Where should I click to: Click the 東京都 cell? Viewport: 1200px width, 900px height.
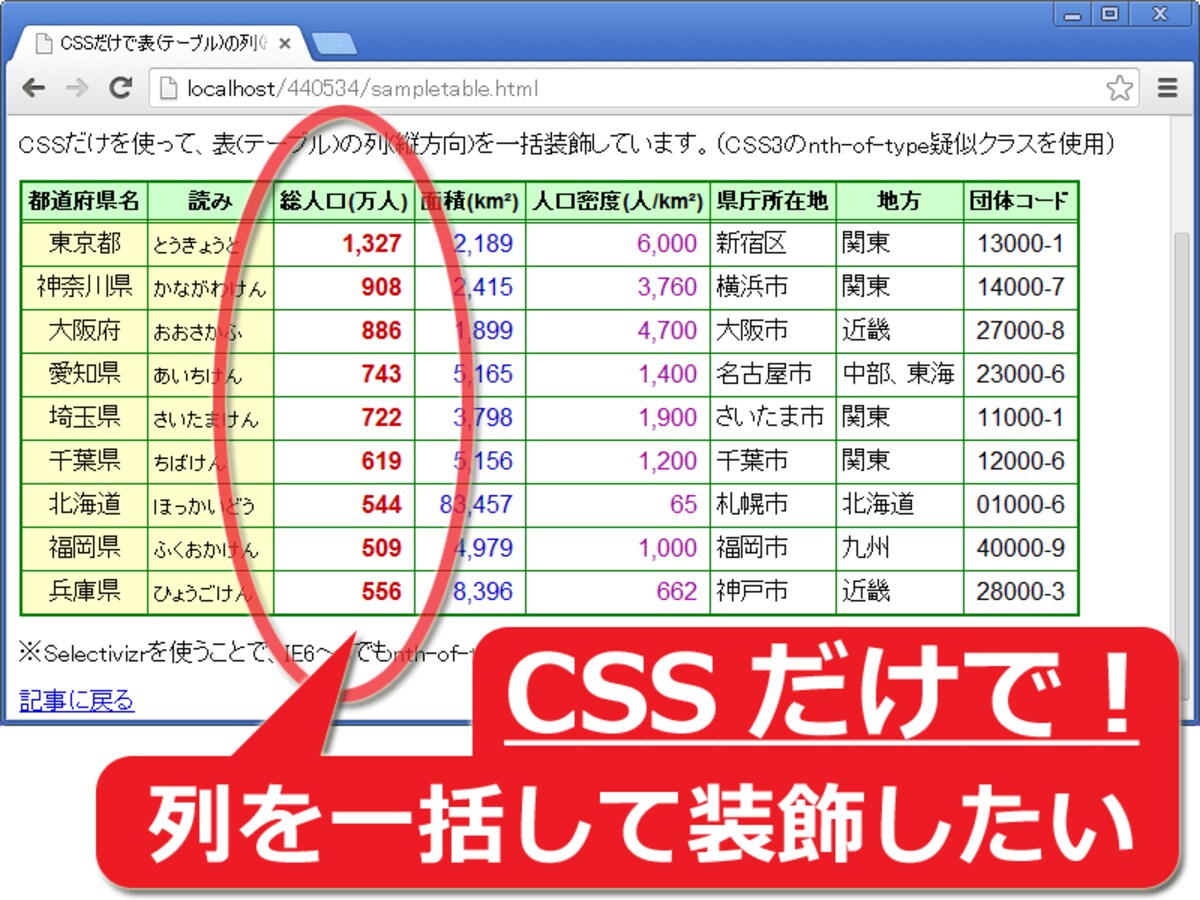coord(84,244)
